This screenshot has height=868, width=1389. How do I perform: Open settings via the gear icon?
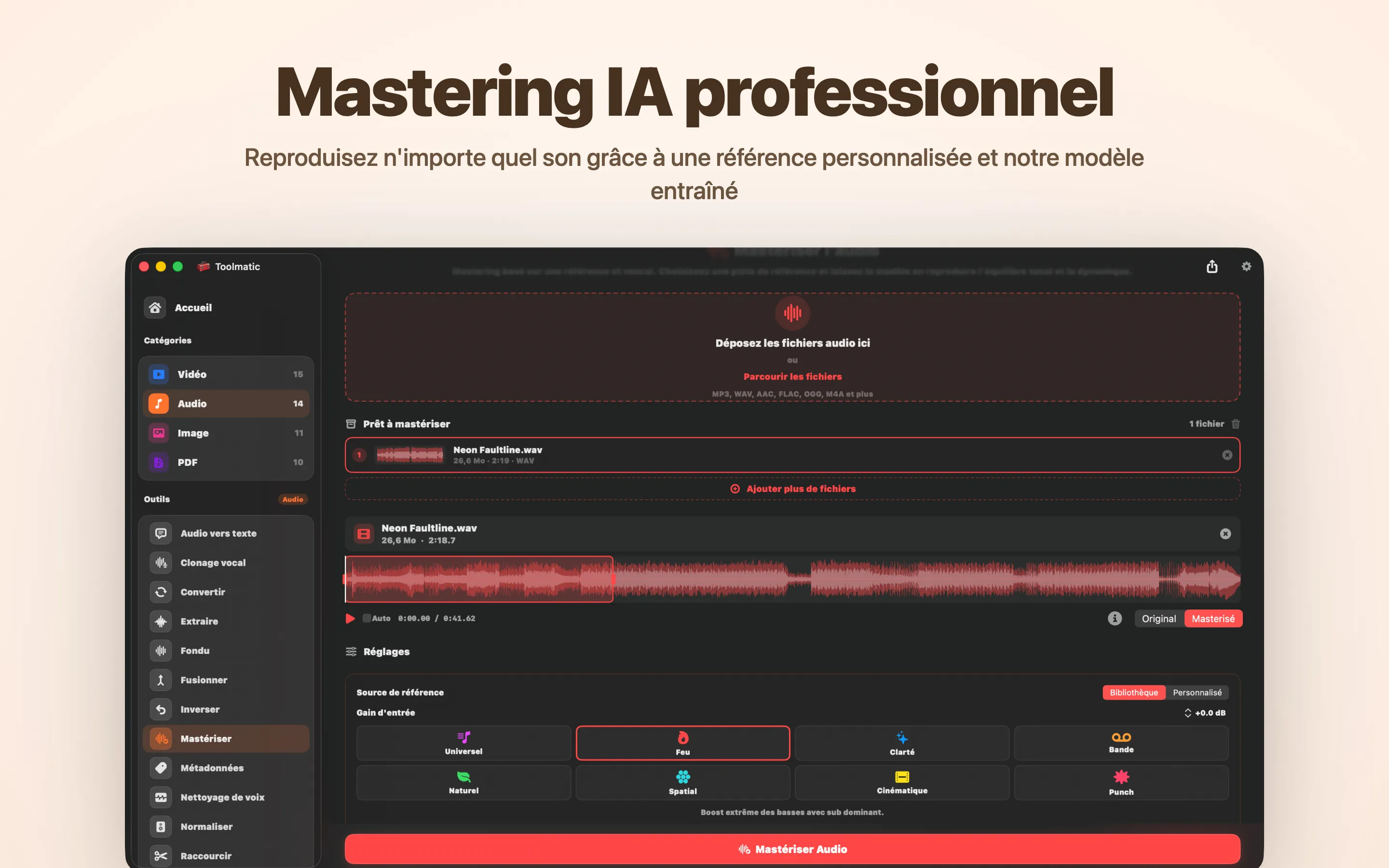pos(1246,266)
